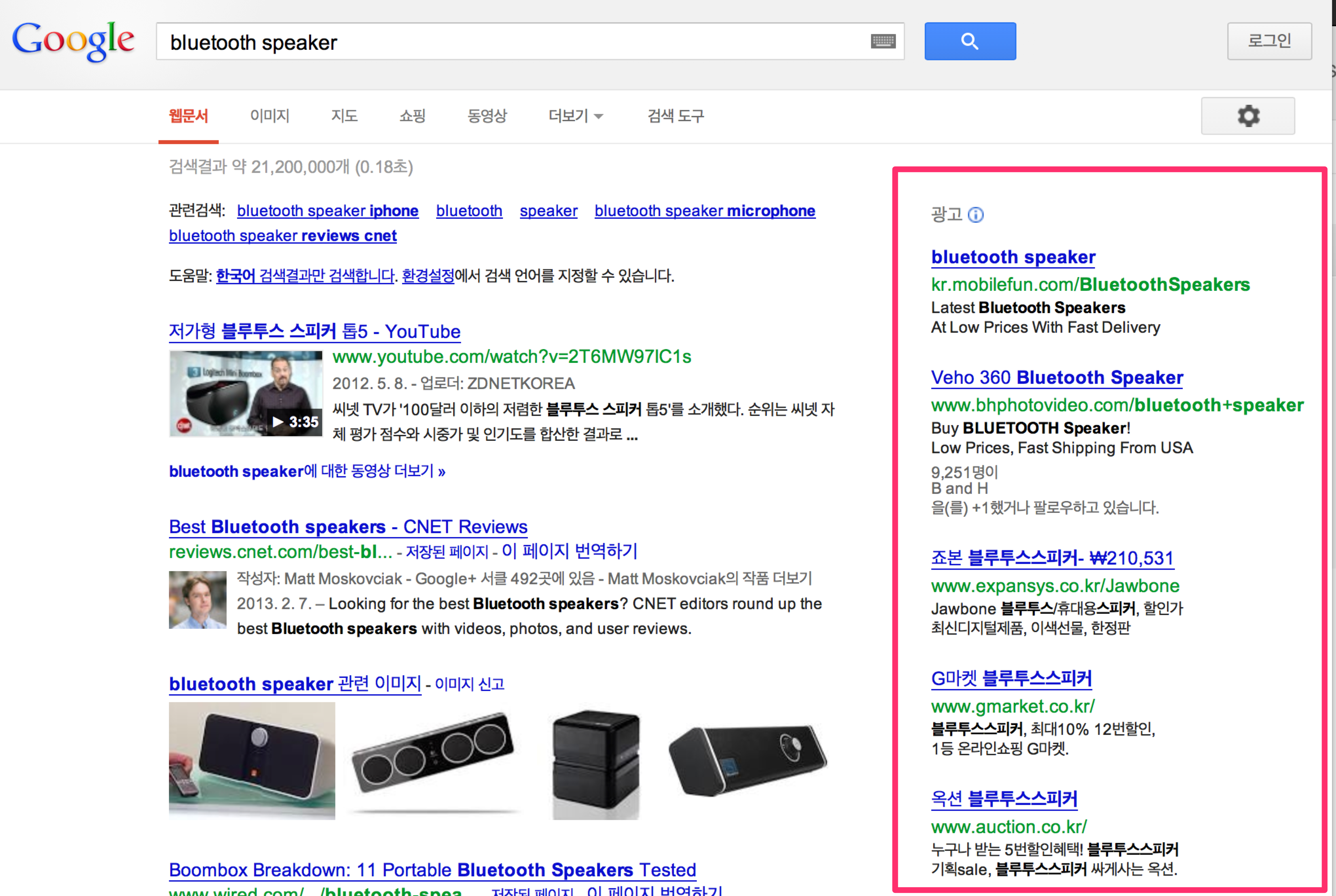Switch to the 이미지 tab
1336x896 pixels.
pyautogui.click(x=270, y=116)
